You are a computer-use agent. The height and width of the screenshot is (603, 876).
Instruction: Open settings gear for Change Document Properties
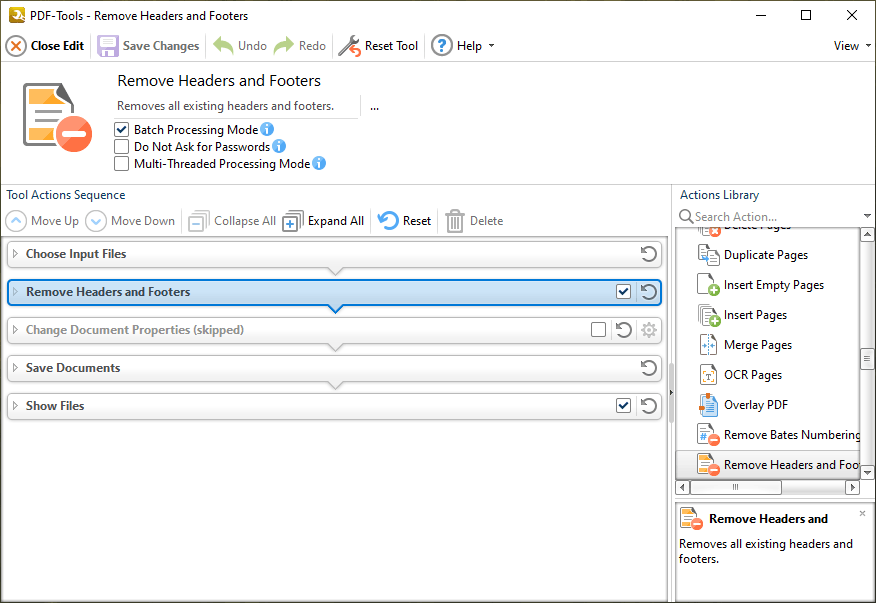(649, 330)
